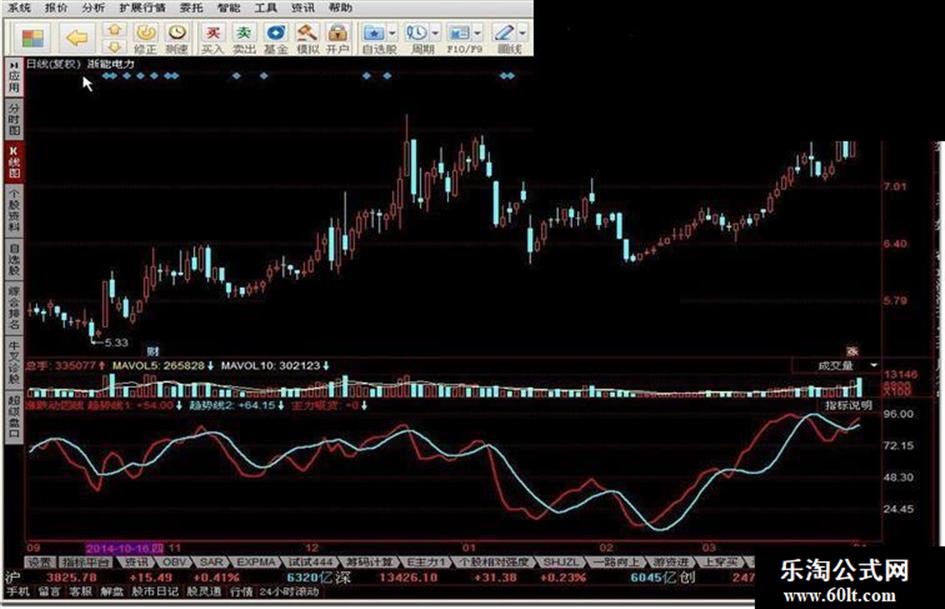Select the 资讯 indicator tab
The width and height of the screenshot is (945, 609).
pyautogui.click(x=135, y=562)
